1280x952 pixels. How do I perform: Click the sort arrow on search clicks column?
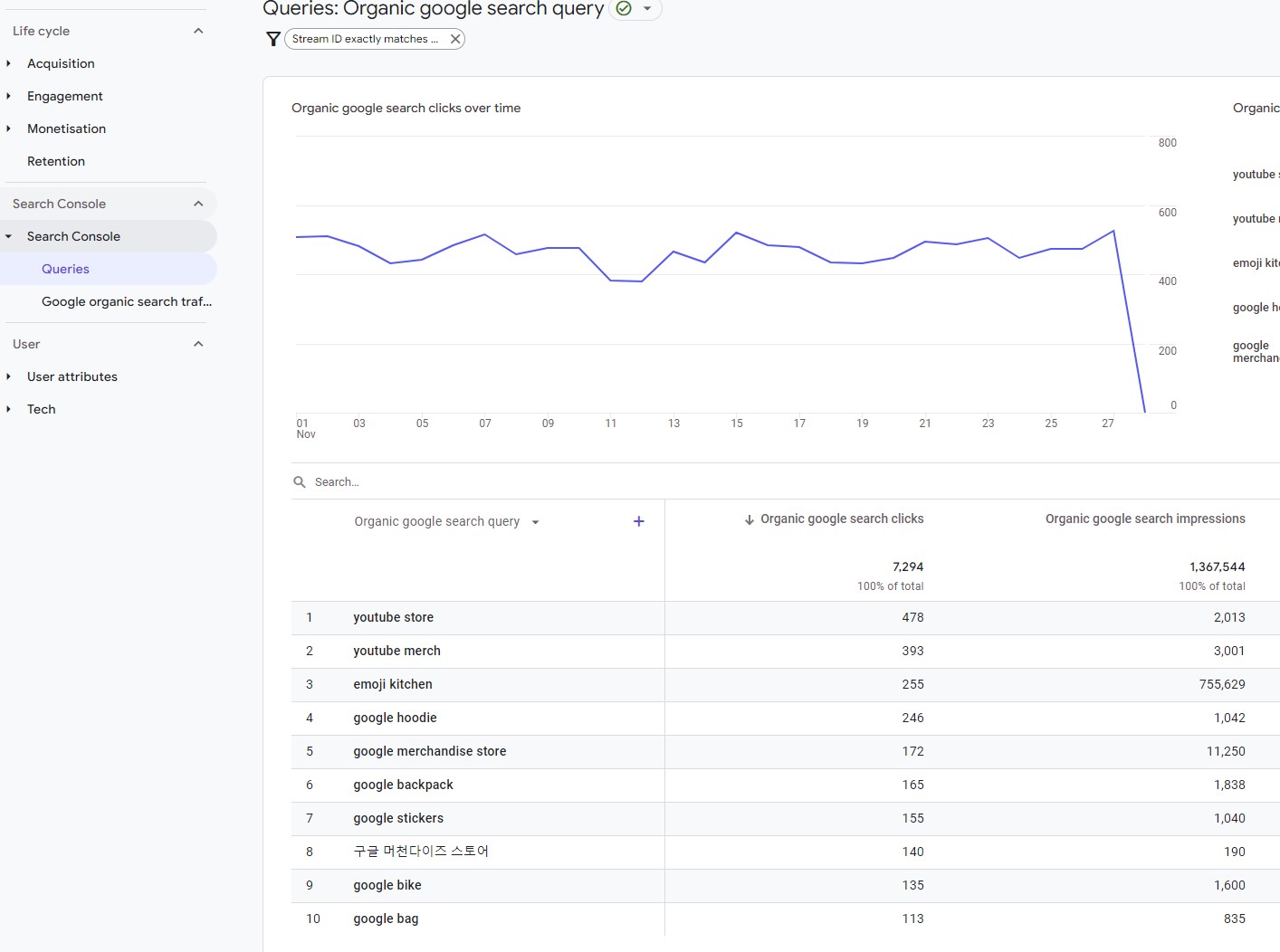(750, 519)
